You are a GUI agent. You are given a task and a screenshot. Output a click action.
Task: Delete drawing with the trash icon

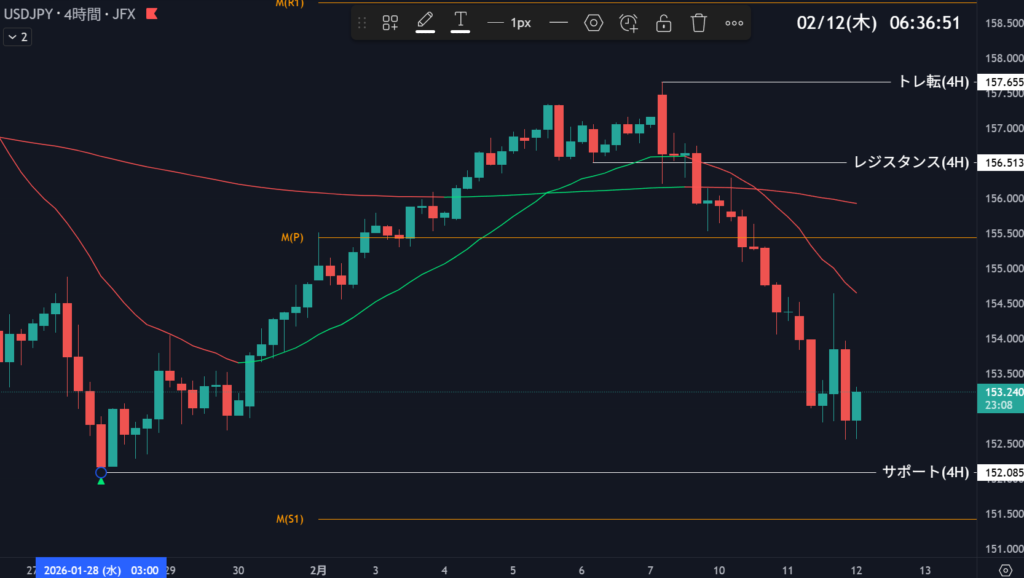699,23
